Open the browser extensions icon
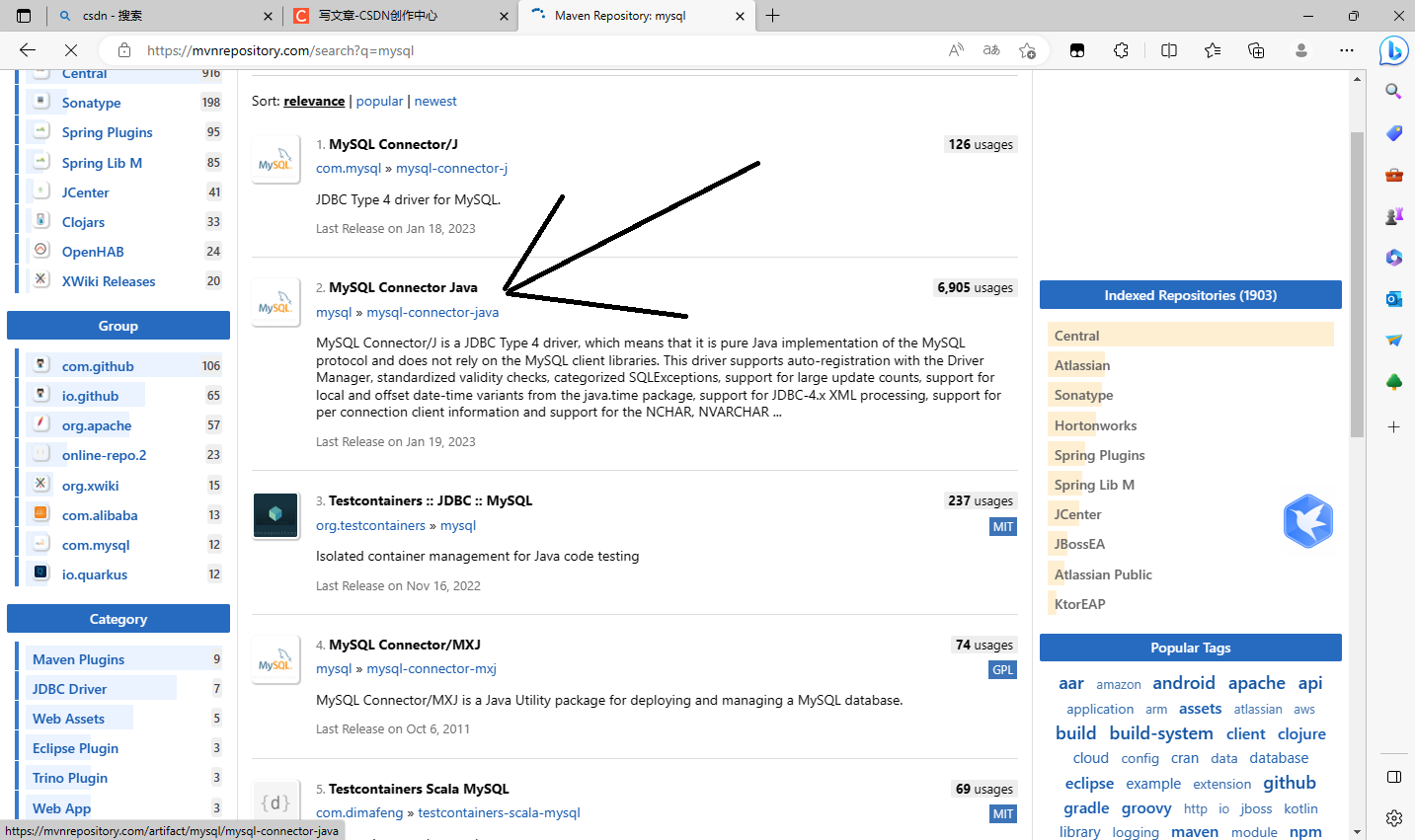Screen dimensions: 1415x840 [x=1121, y=50]
